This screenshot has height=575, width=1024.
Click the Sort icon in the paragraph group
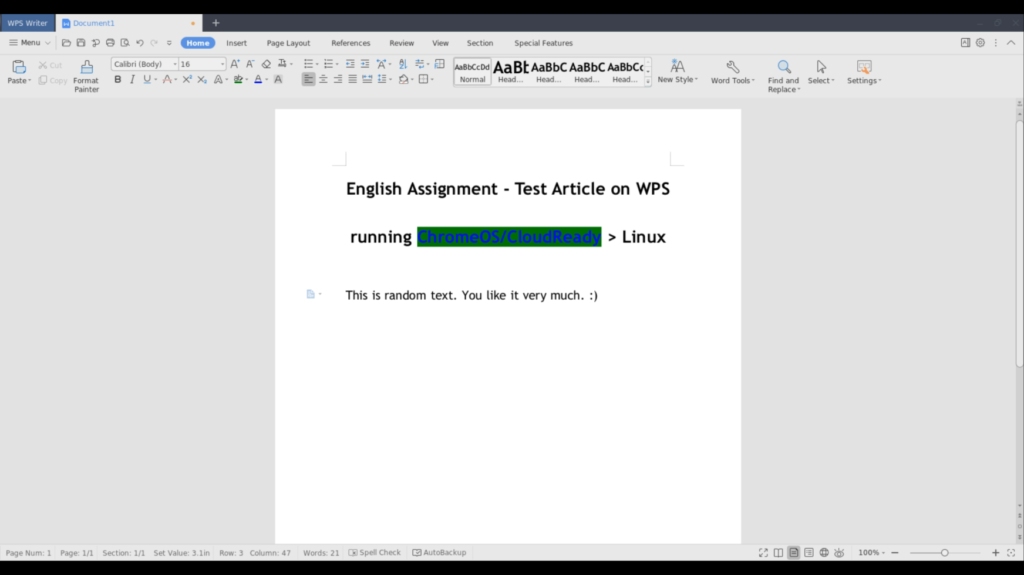click(x=403, y=64)
